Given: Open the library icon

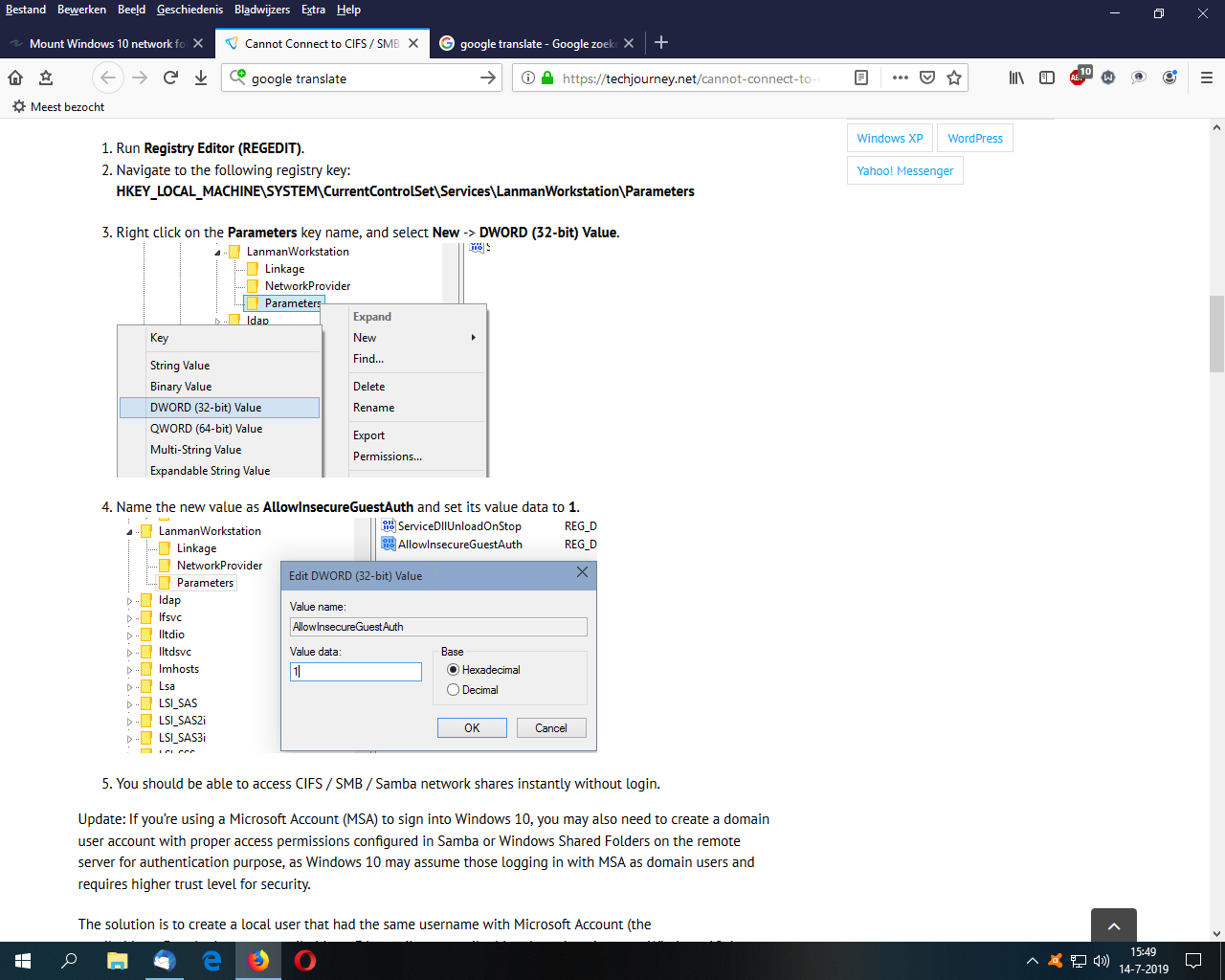Looking at the screenshot, I should [x=1016, y=78].
